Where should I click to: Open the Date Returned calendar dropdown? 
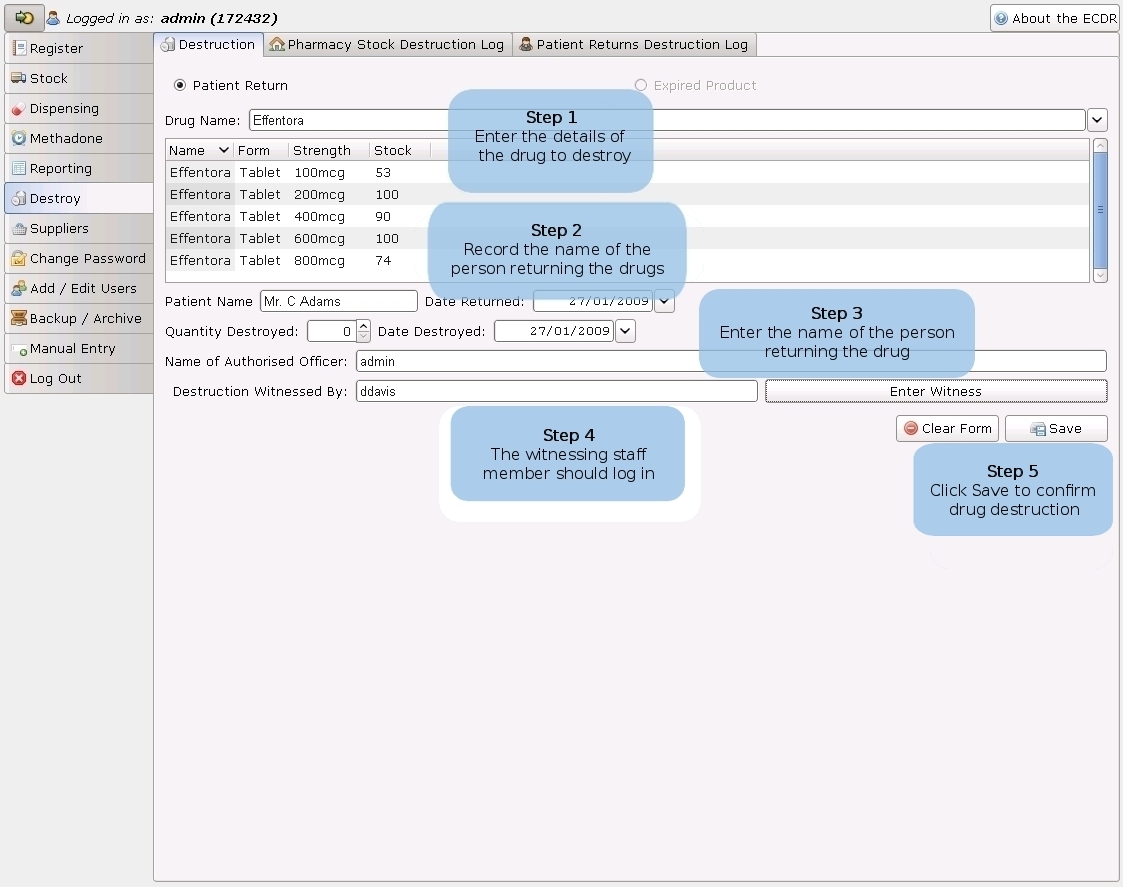(664, 301)
